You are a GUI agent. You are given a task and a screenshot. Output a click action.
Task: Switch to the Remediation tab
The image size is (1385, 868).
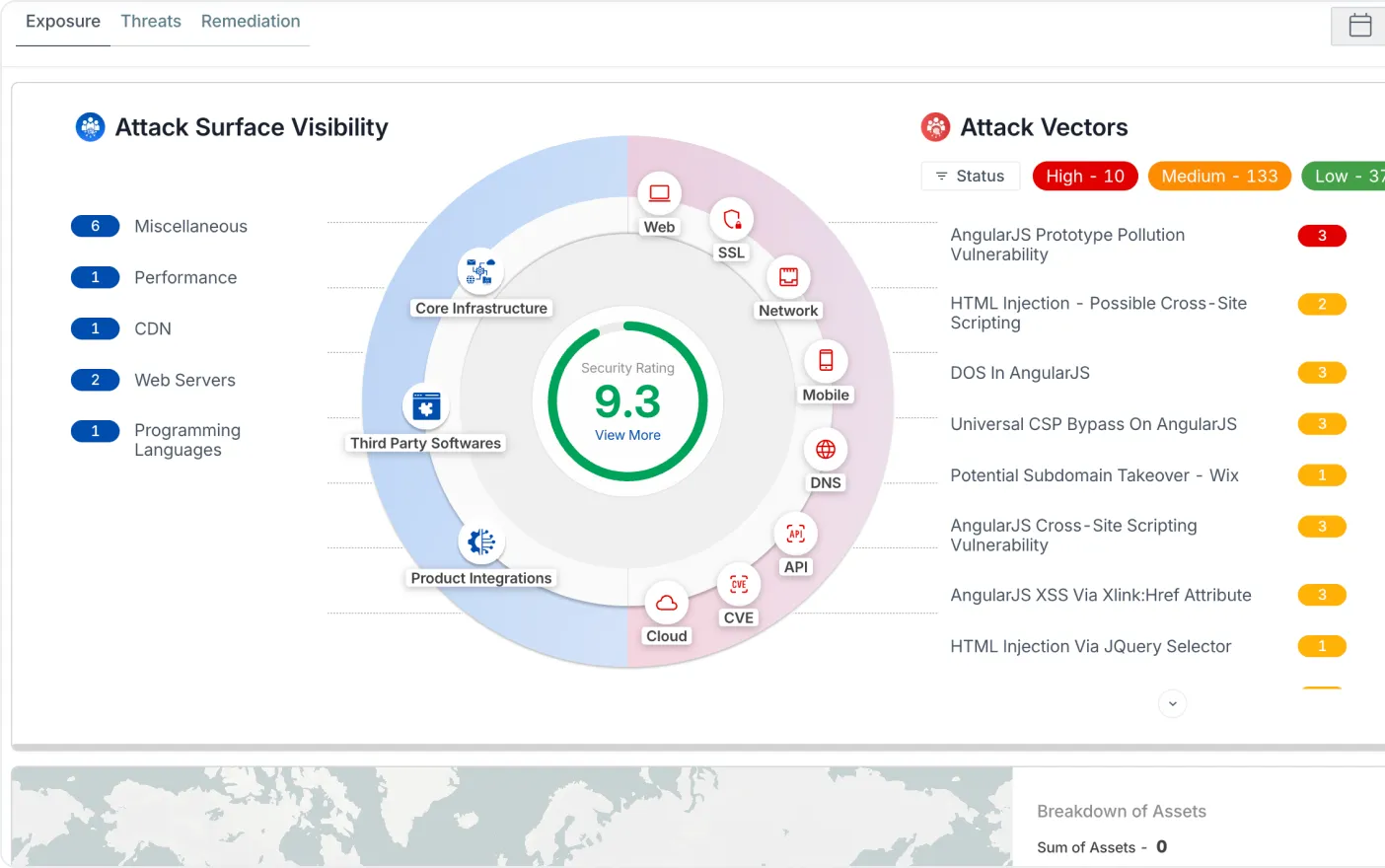click(x=251, y=22)
